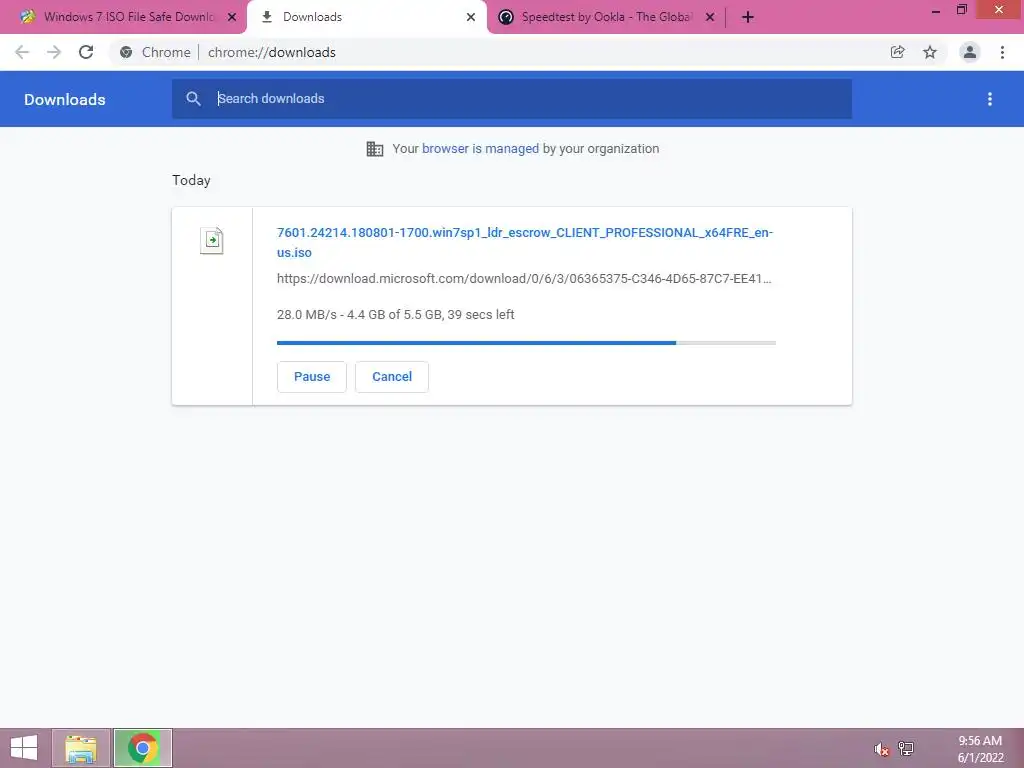Click the download.microsoft.com source URL
Screen dimensions: 1024x768
coord(524,279)
